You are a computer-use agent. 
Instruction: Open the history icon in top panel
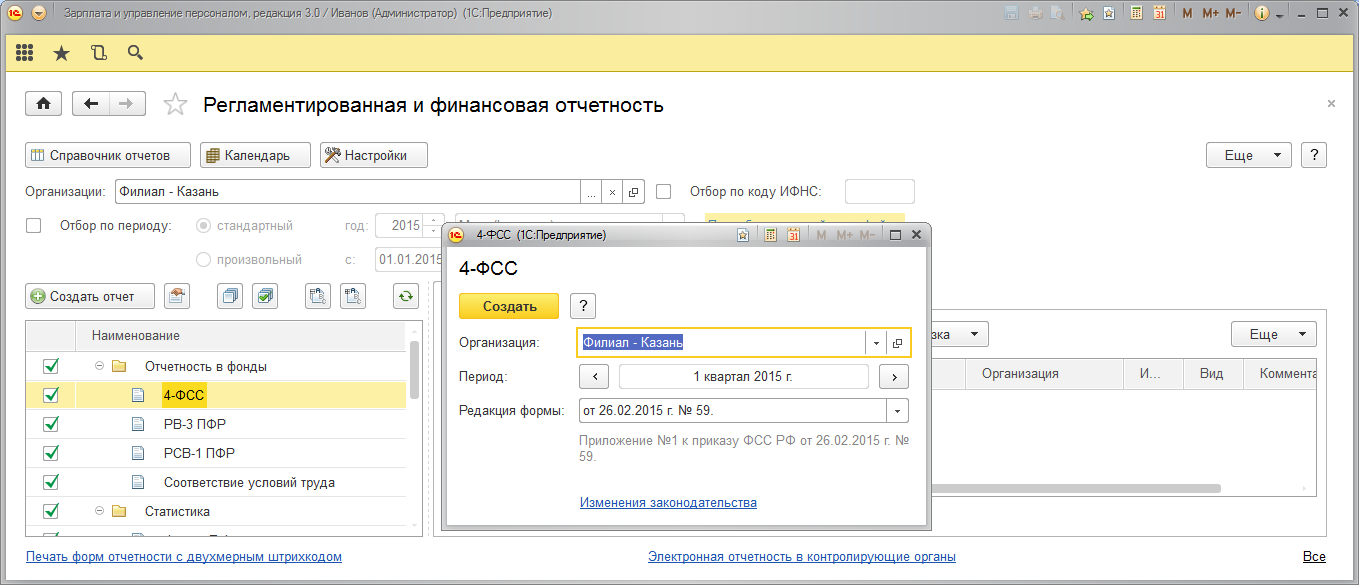click(98, 53)
